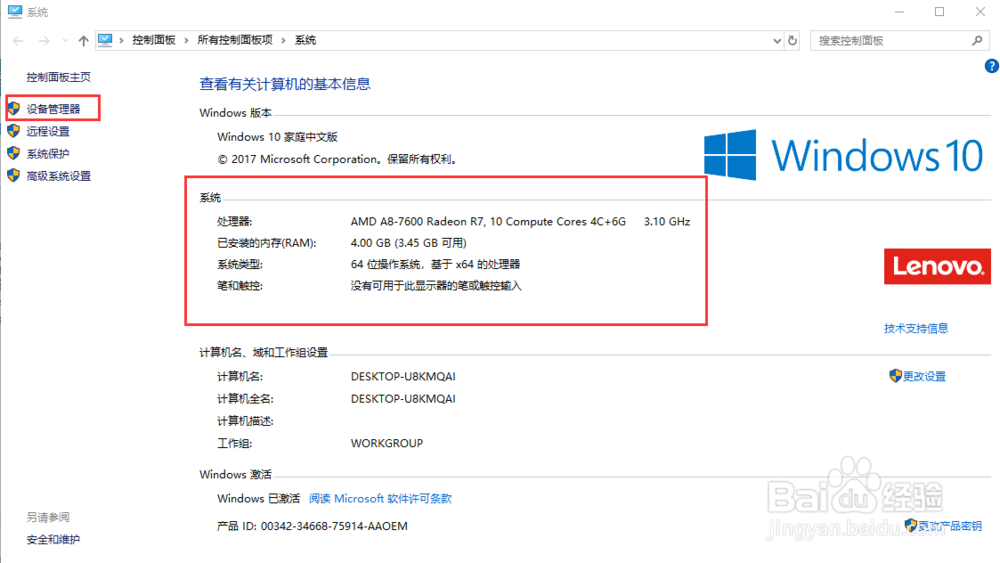Open address bar history dropdown
The height and width of the screenshot is (563, 1000).
tap(777, 41)
